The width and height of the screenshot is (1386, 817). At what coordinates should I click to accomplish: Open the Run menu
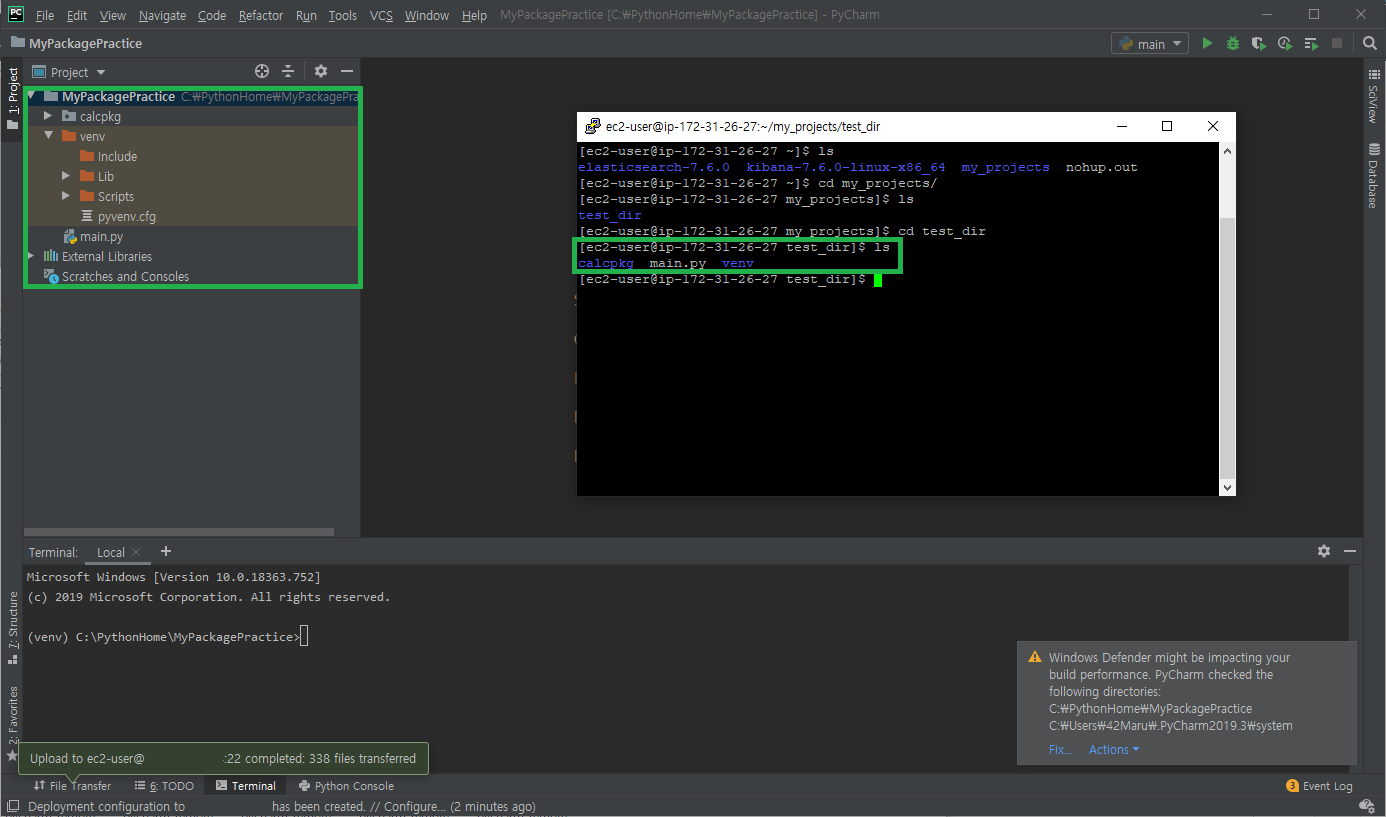point(306,15)
